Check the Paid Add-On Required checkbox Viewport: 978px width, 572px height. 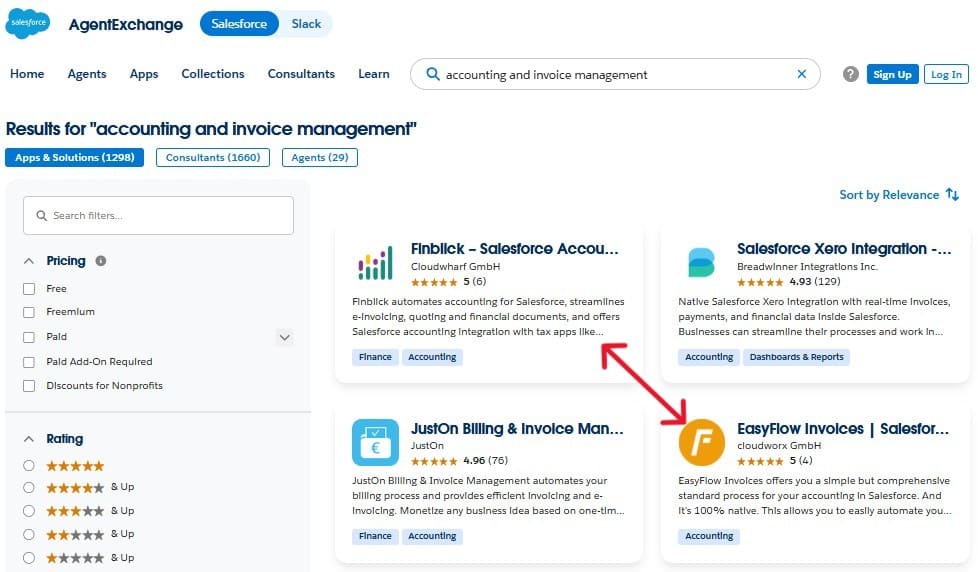coord(29,362)
